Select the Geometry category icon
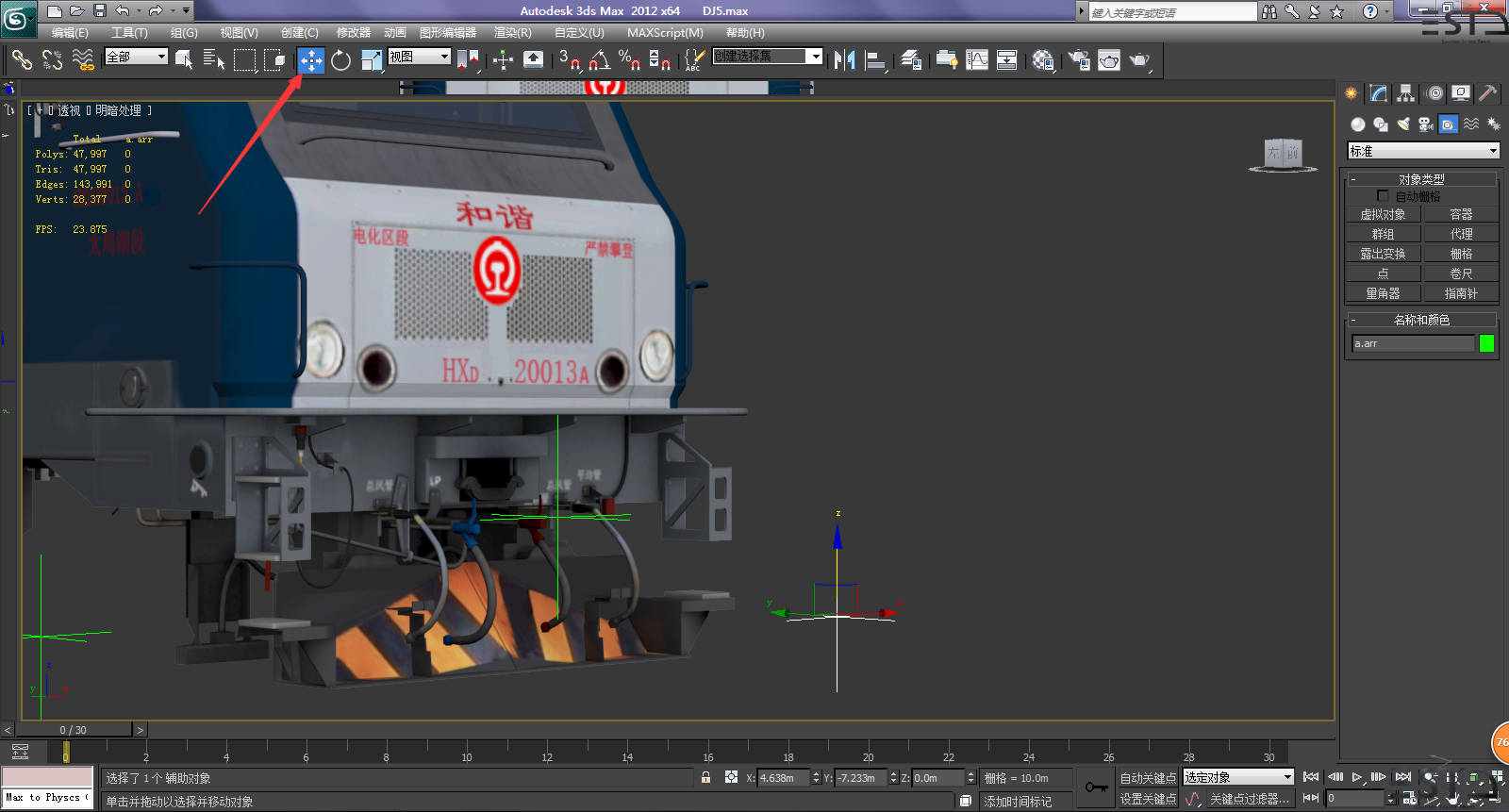Viewport: 1509px width, 812px height. pos(1358,124)
